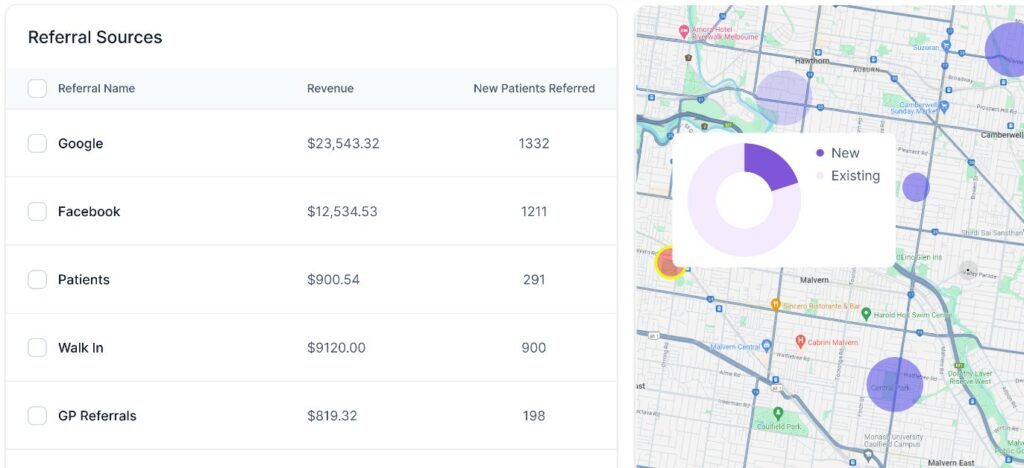Click the new patients count 291
Screen dimensions: 1024x468
[x=534, y=279]
